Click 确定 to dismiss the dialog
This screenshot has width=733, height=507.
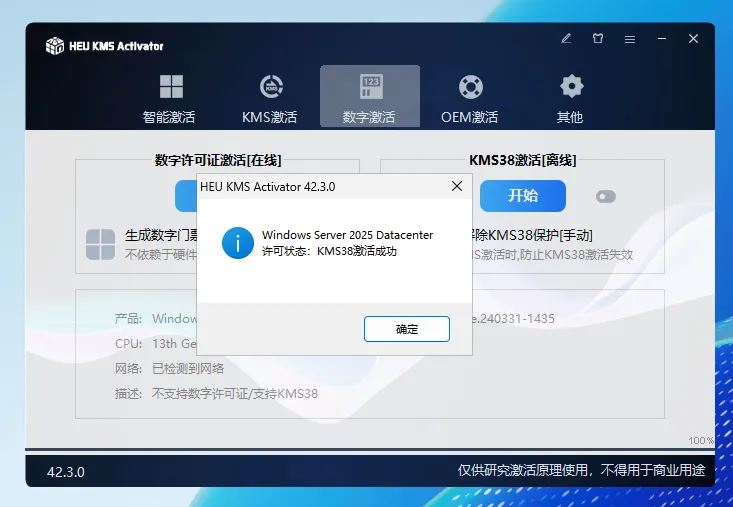pyautogui.click(x=407, y=329)
